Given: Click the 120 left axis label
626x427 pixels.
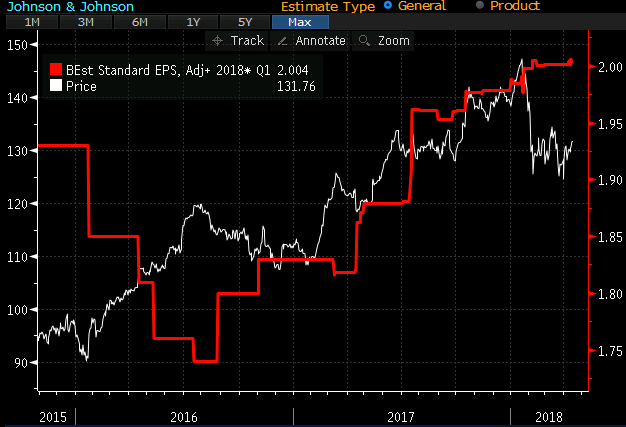Looking at the screenshot, I should point(17,204).
